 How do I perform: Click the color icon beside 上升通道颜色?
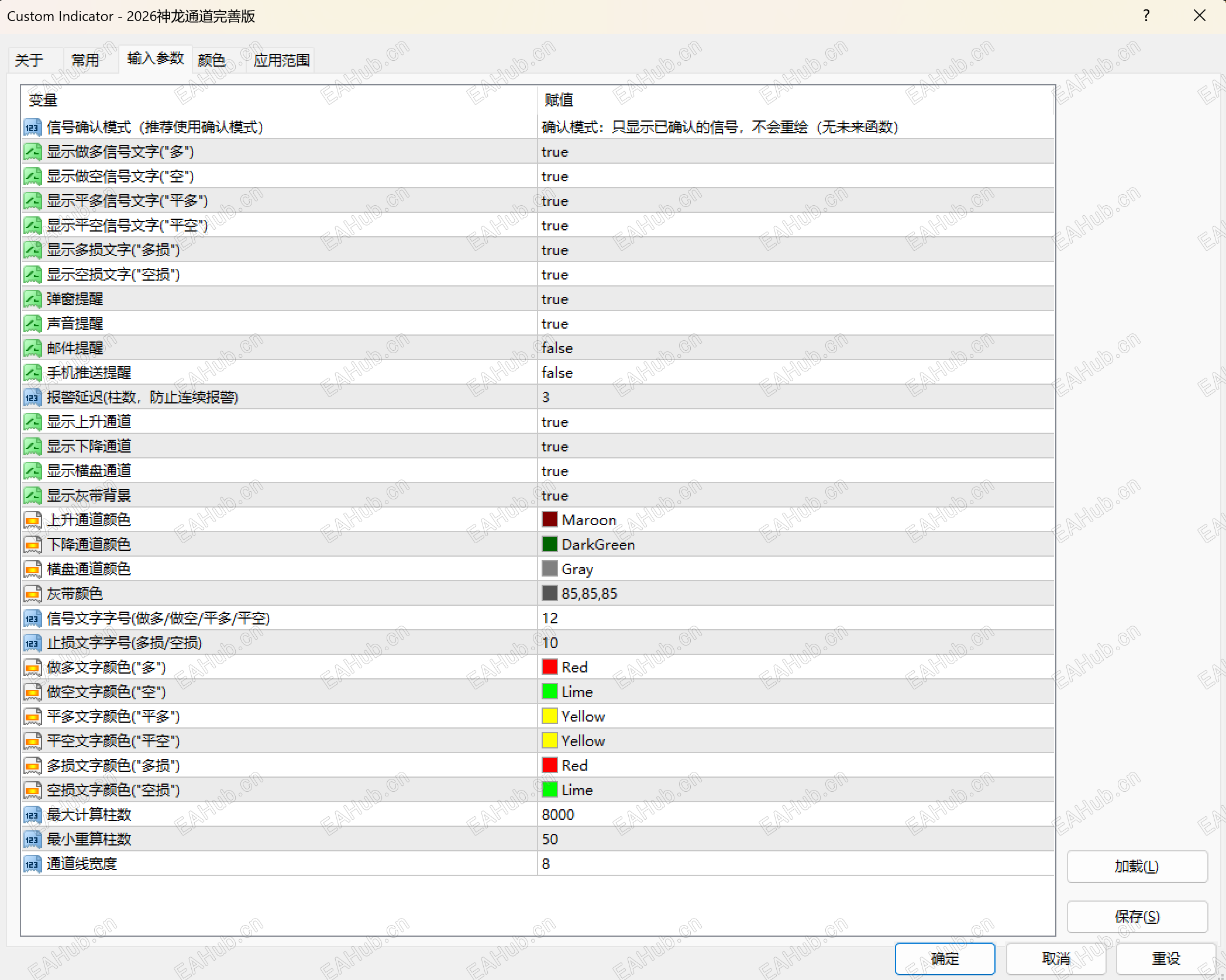click(32, 520)
